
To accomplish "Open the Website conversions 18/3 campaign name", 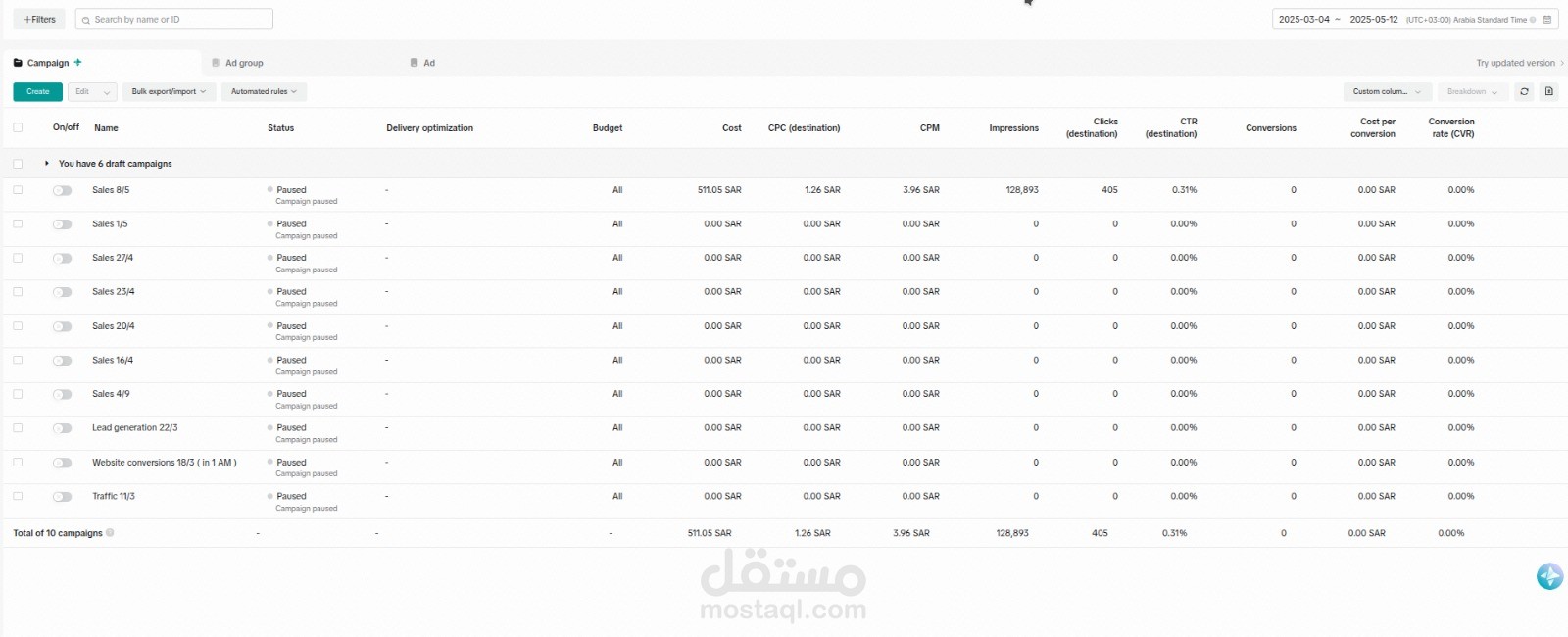I will click(x=165, y=462).
